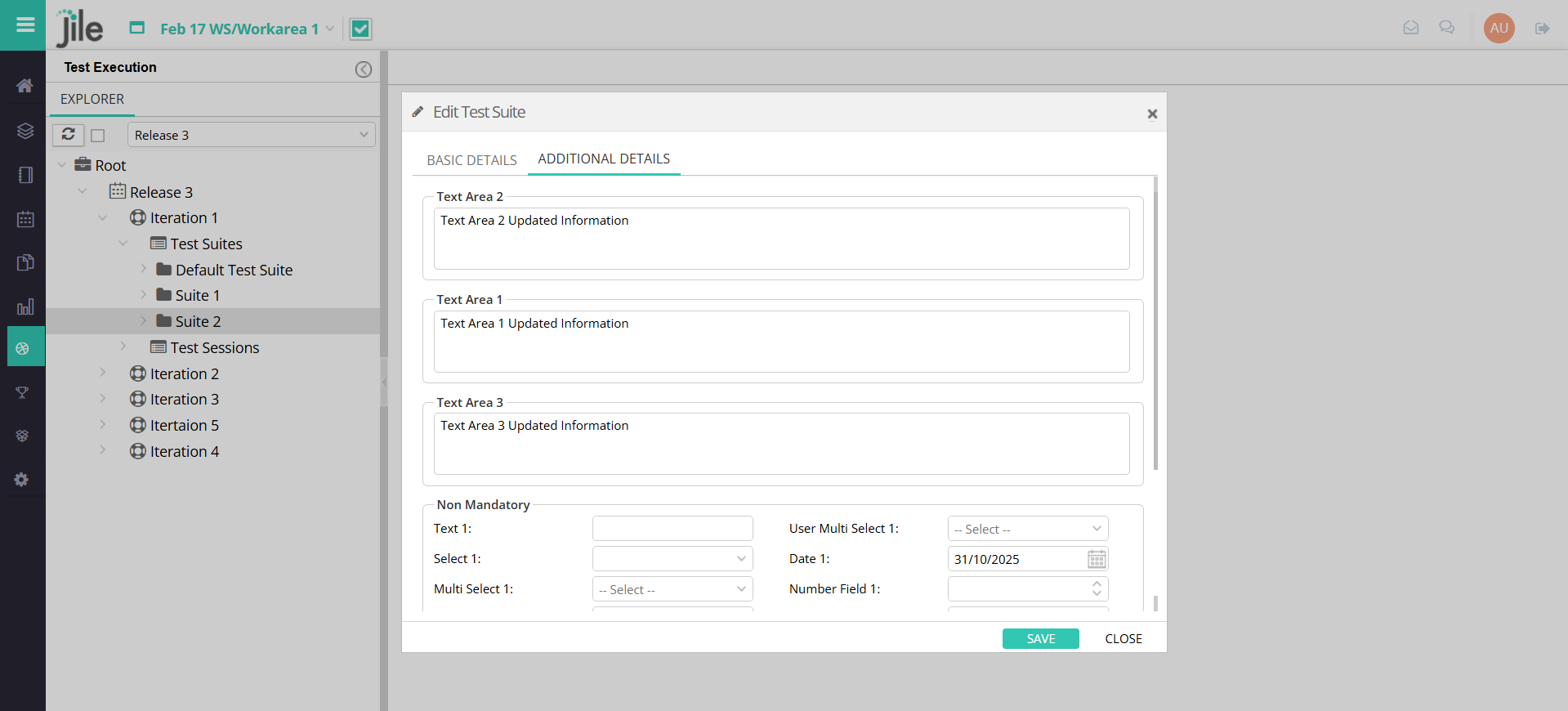Select the Explorer tab
This screenshot has width=1568, height=711.
[92, 99]
